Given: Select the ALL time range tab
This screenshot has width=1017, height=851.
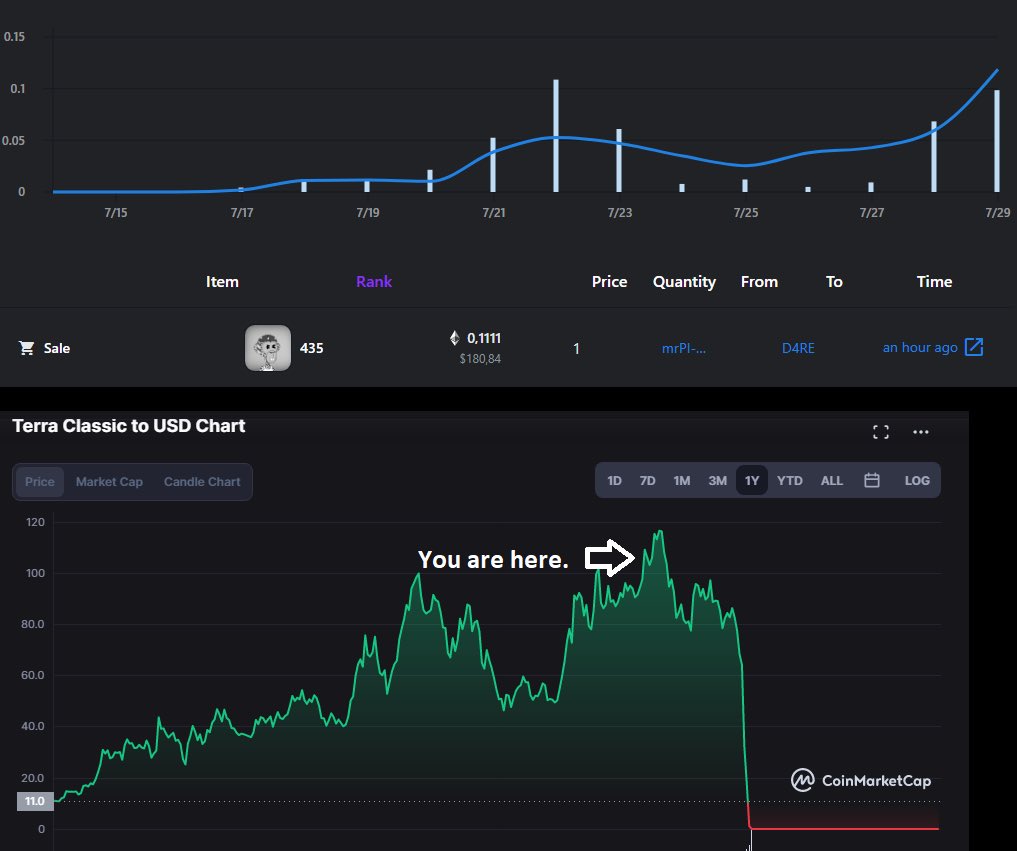Looking at the screenshot, I should (832, 480).
